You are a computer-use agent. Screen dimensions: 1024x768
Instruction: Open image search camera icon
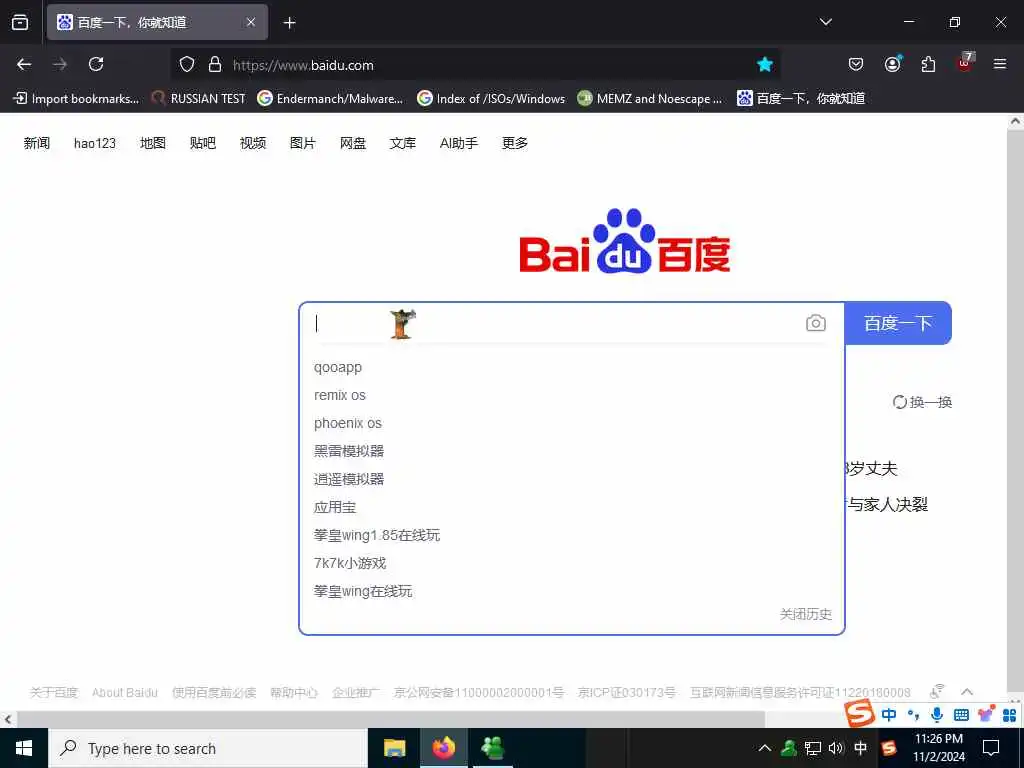816,323
